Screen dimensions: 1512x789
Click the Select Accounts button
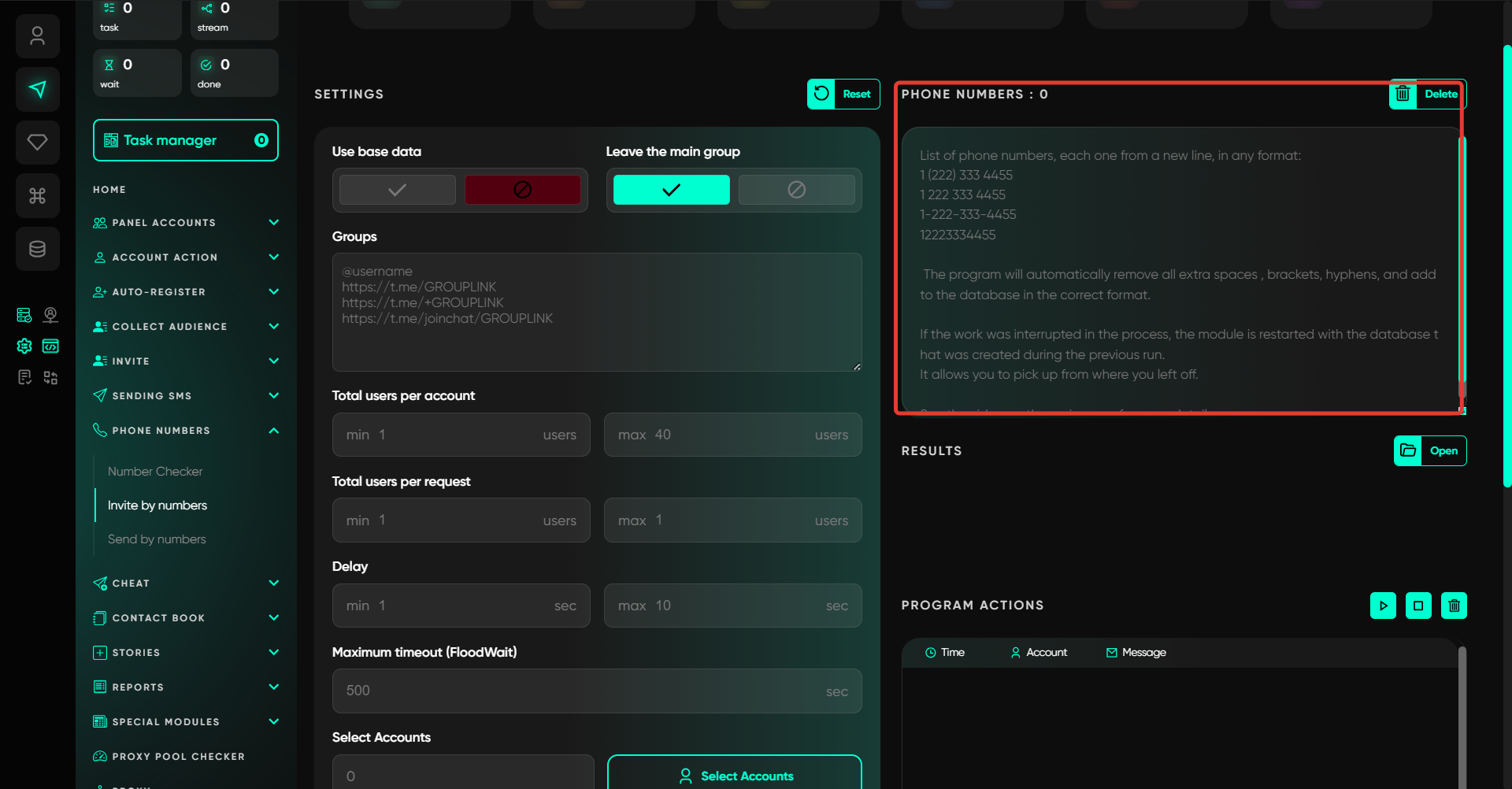coord(734,776)
